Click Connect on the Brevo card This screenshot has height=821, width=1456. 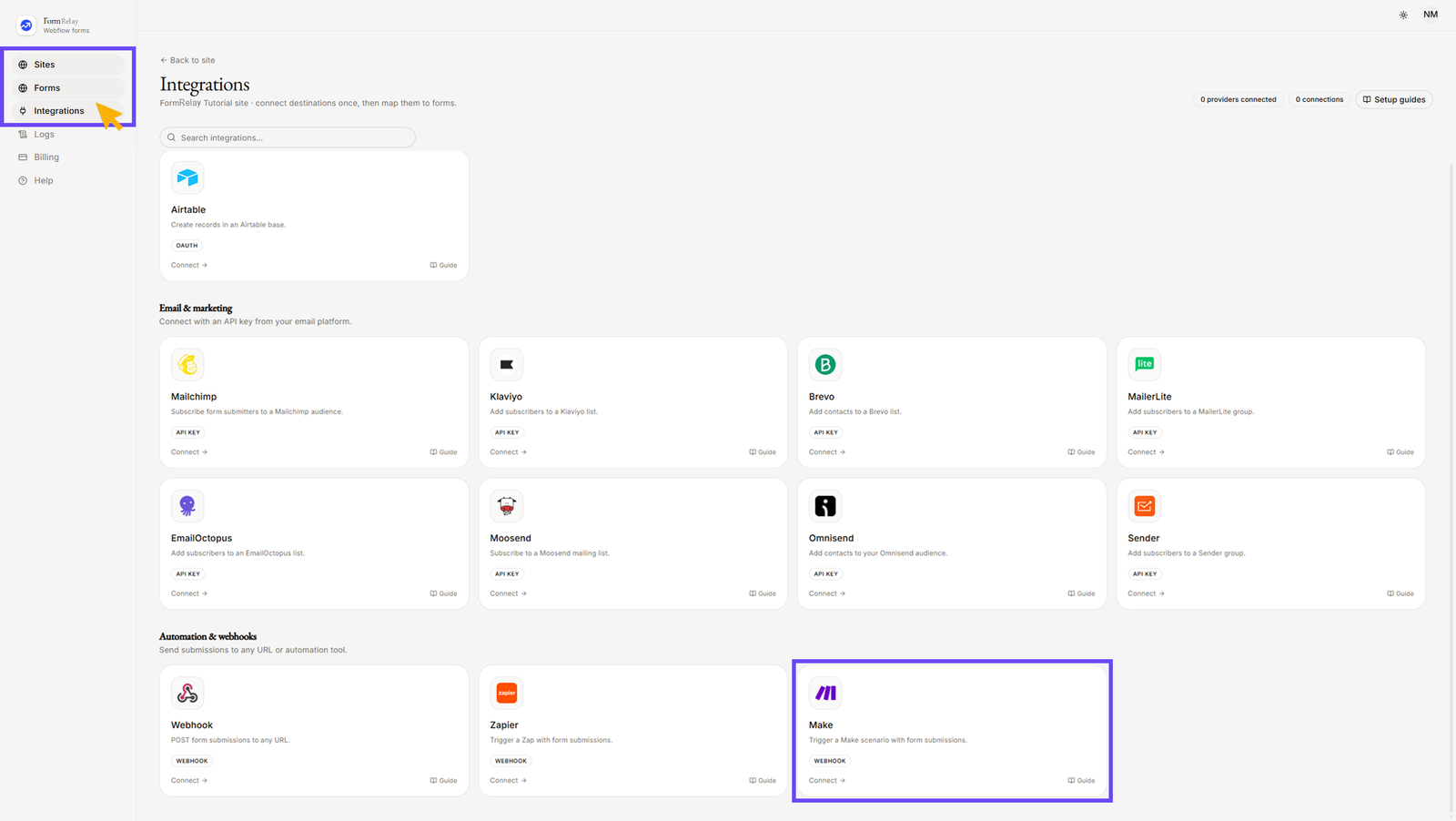point(827,452)
